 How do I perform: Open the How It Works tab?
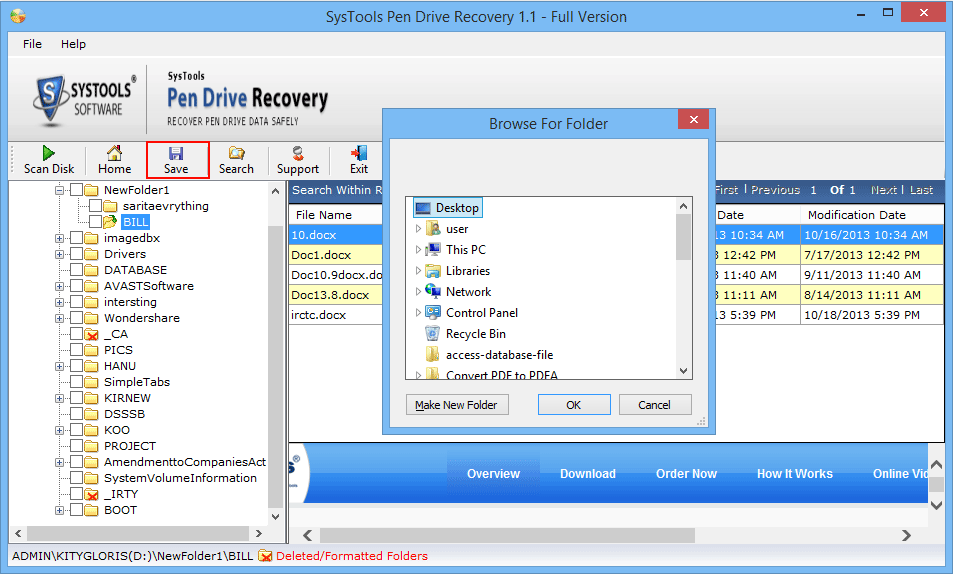click(795, 473)
